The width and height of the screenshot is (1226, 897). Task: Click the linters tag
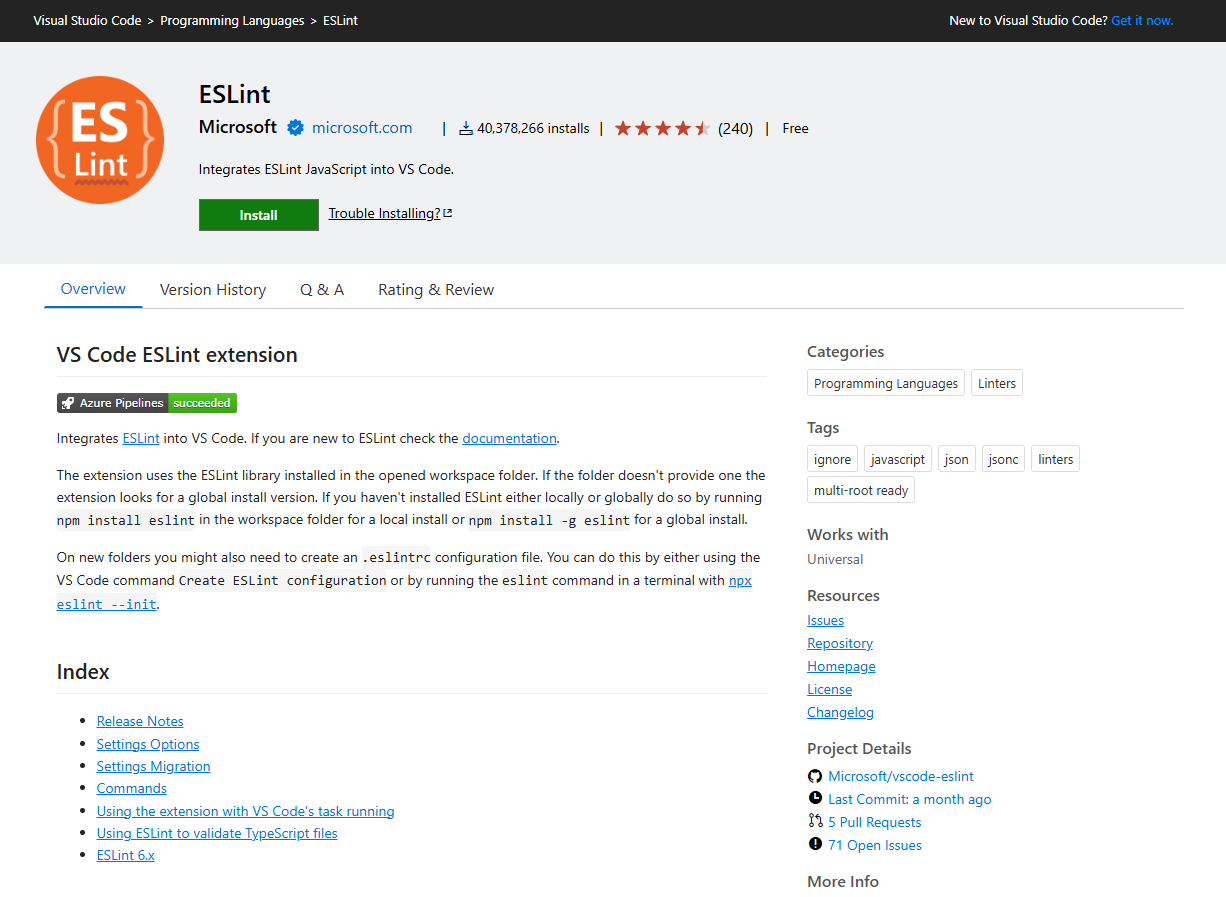(x=1056, y=459)
